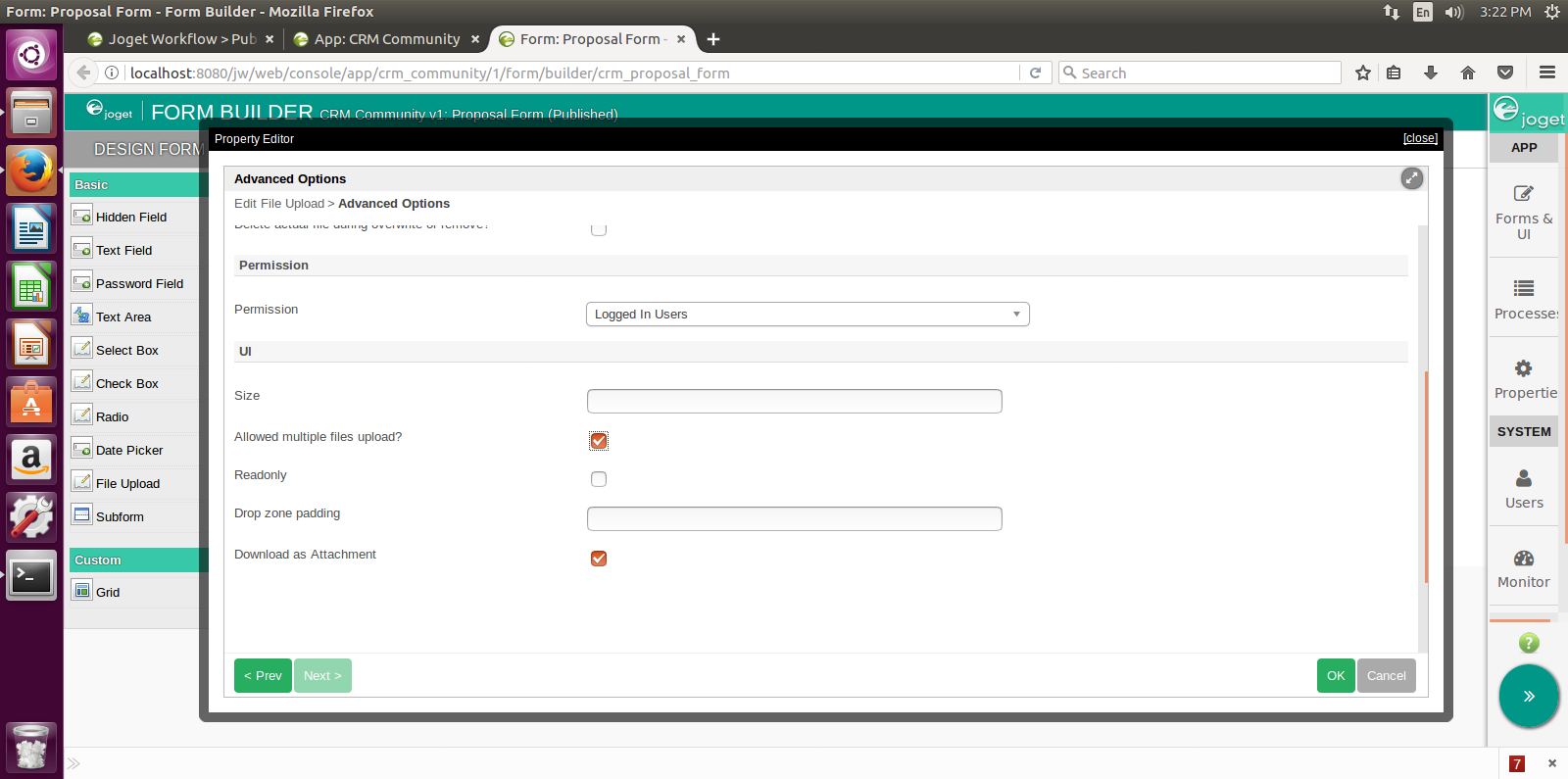Select the Date Picker element icon

pyautogui.click(x=82, y=449)
